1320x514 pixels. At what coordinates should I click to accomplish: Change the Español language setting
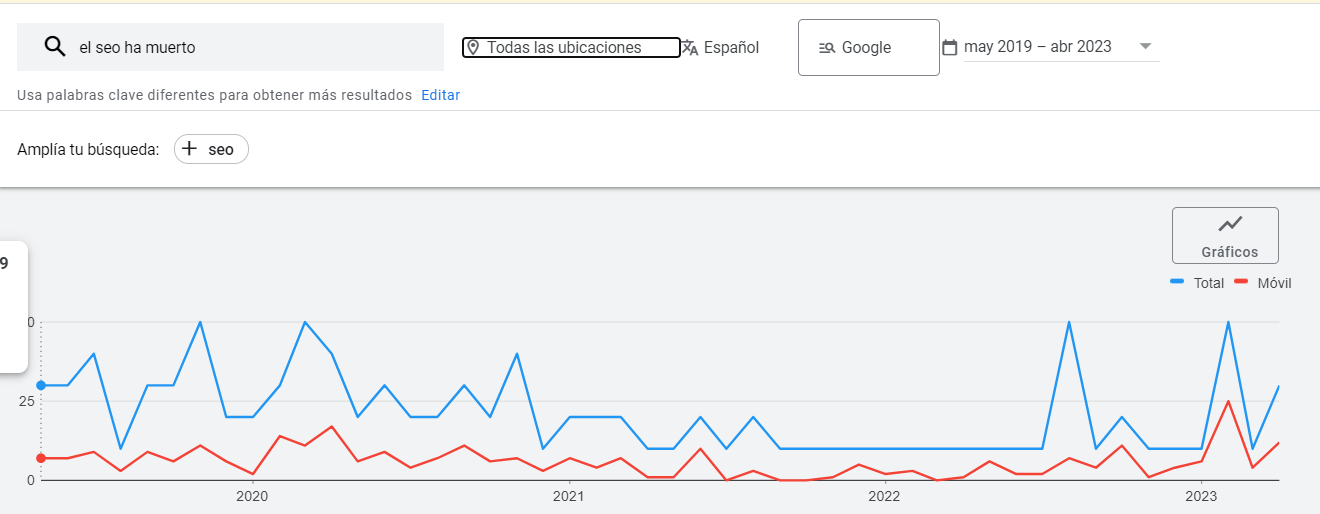pos(731,47)
